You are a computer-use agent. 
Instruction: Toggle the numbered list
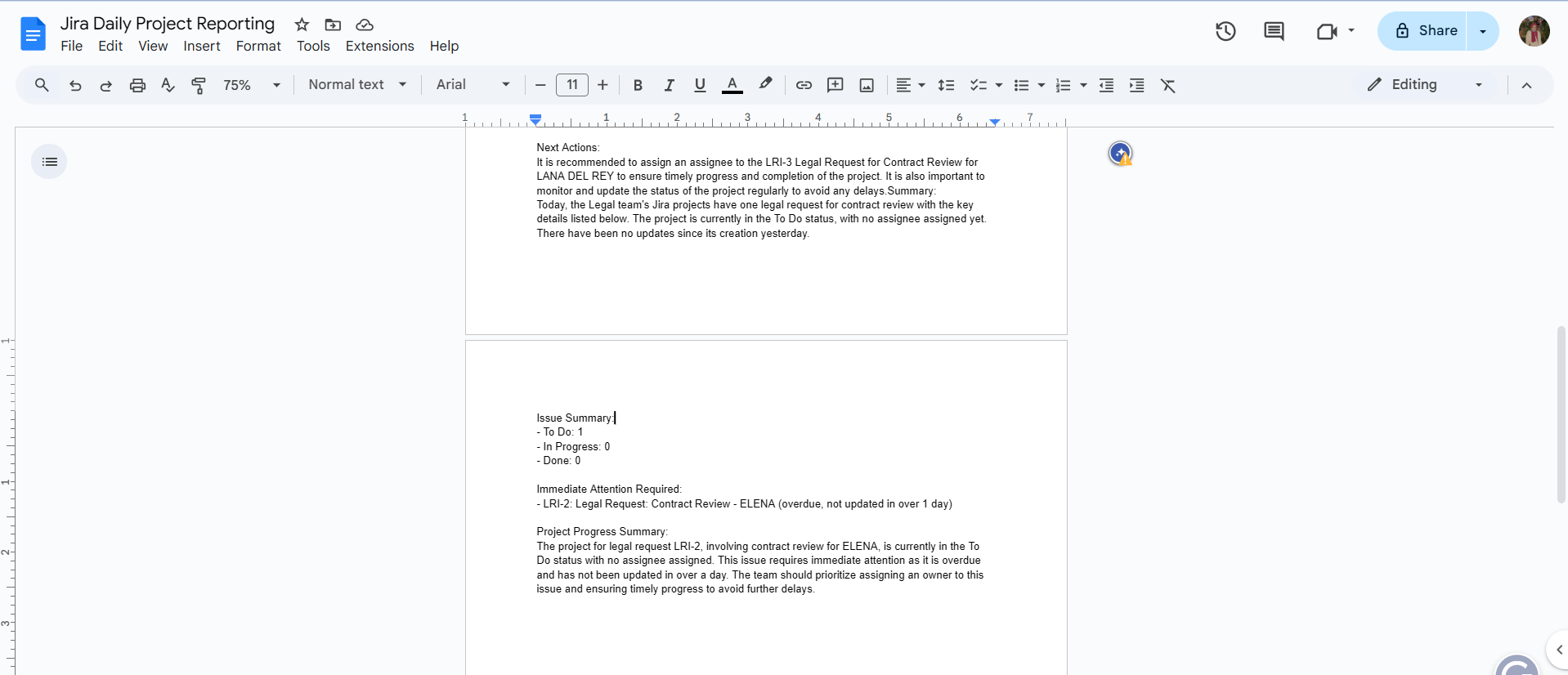(x=1063, y=85)
